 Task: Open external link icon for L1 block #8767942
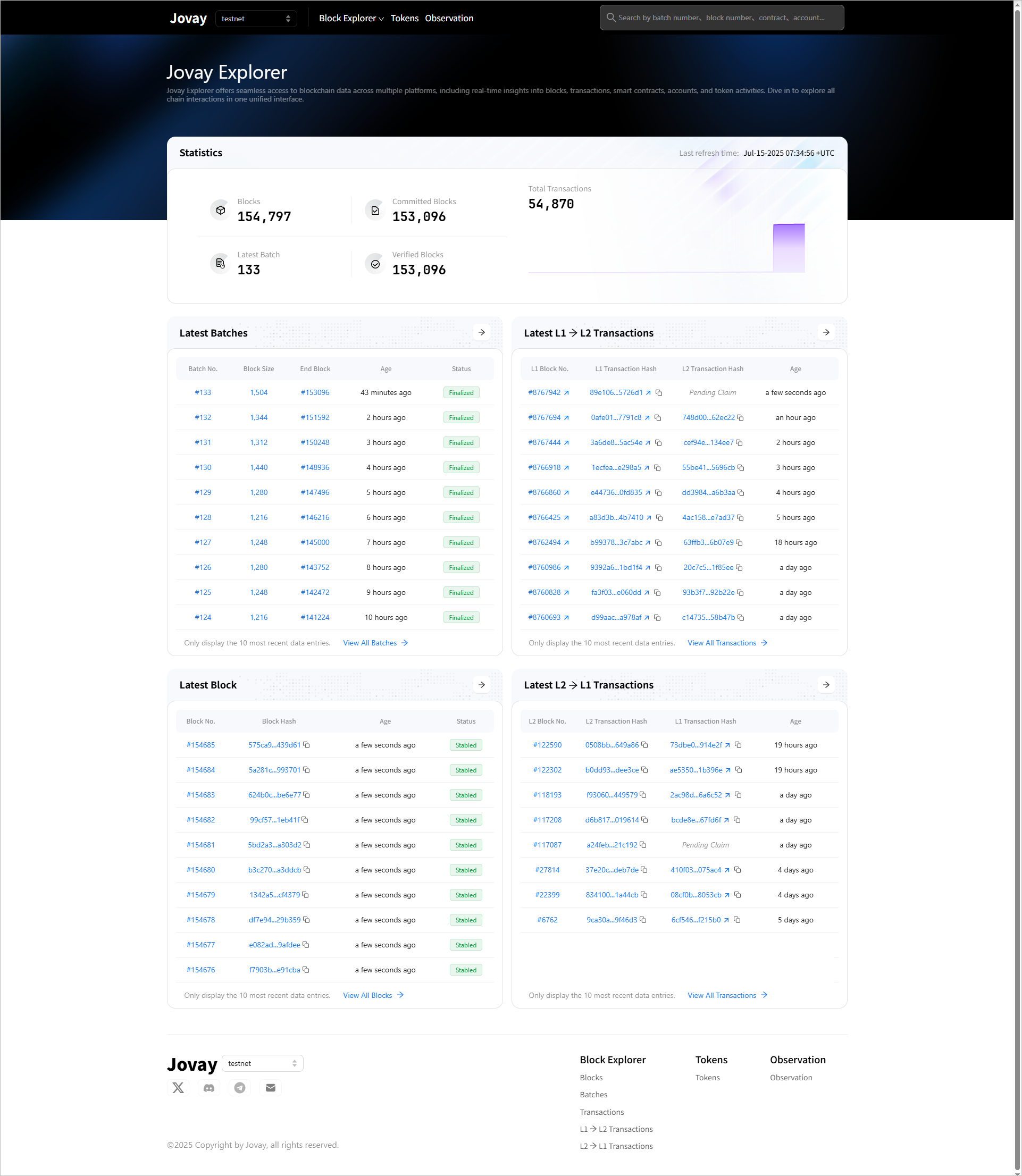point(566,393)
